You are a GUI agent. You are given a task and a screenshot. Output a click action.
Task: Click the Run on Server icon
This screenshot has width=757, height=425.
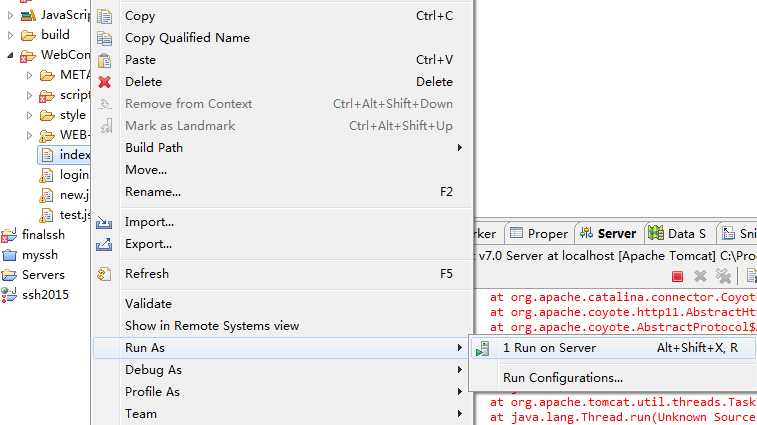tap(482, 349)
